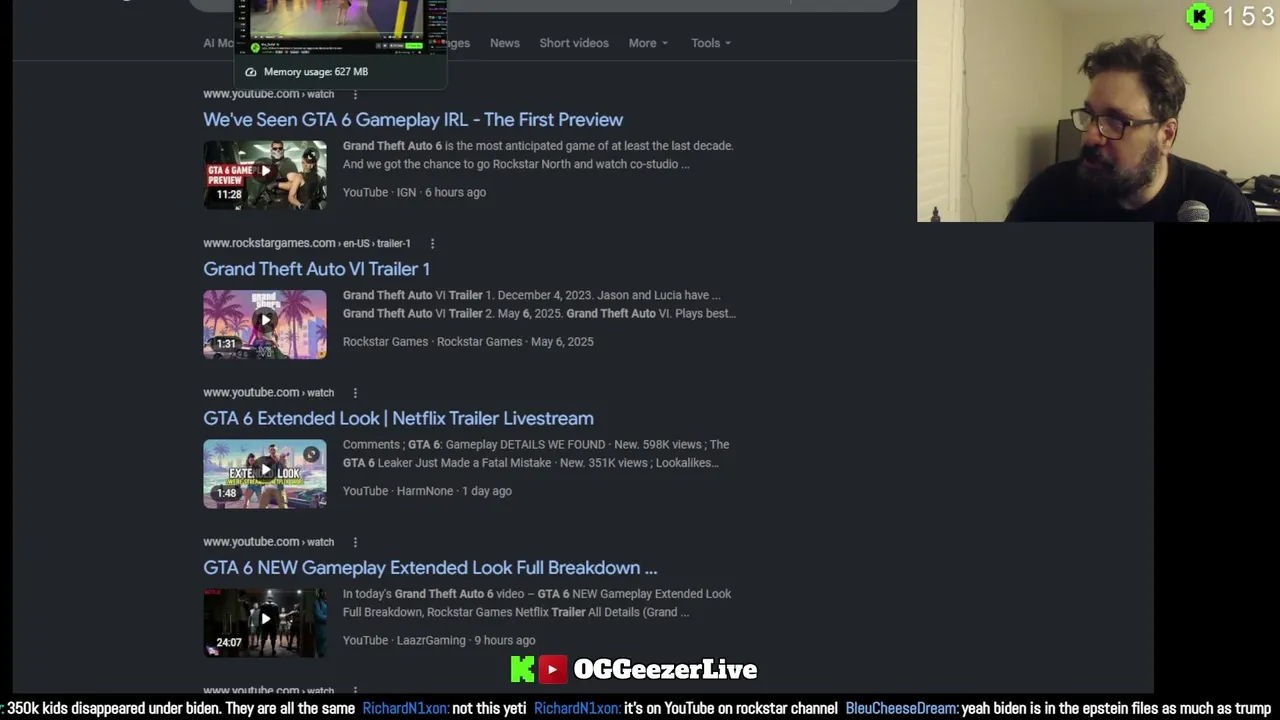Screen dimensions: 1280x720
Task: Click "Rockstar Games · Rockstar Games · May 6, 2025"
Action: (x=468, y=341)
